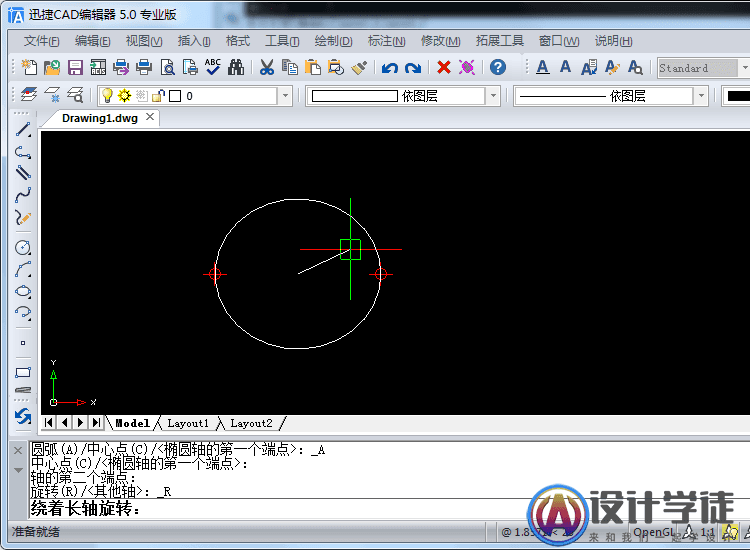Open the 绘制(D) menu
750x550 pixels.
(x=333, y=41)
